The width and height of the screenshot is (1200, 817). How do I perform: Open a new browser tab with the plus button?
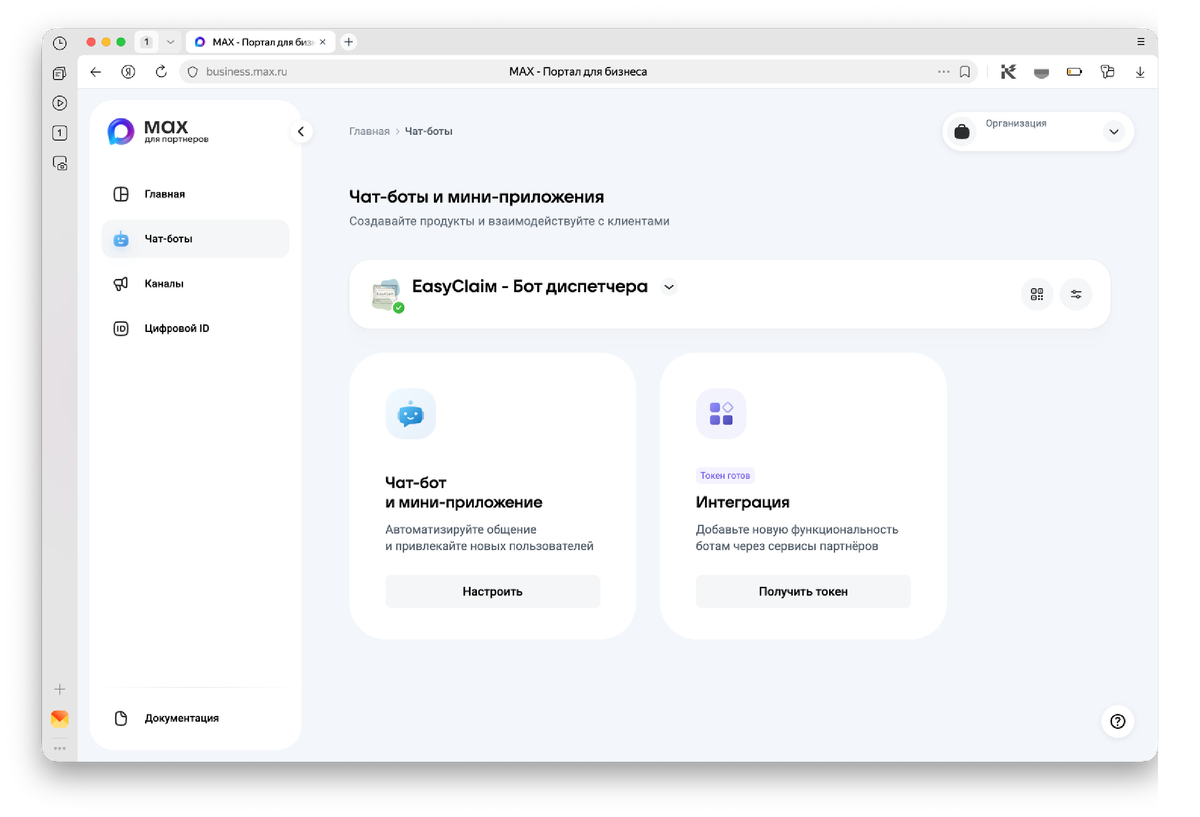point(347,41)
